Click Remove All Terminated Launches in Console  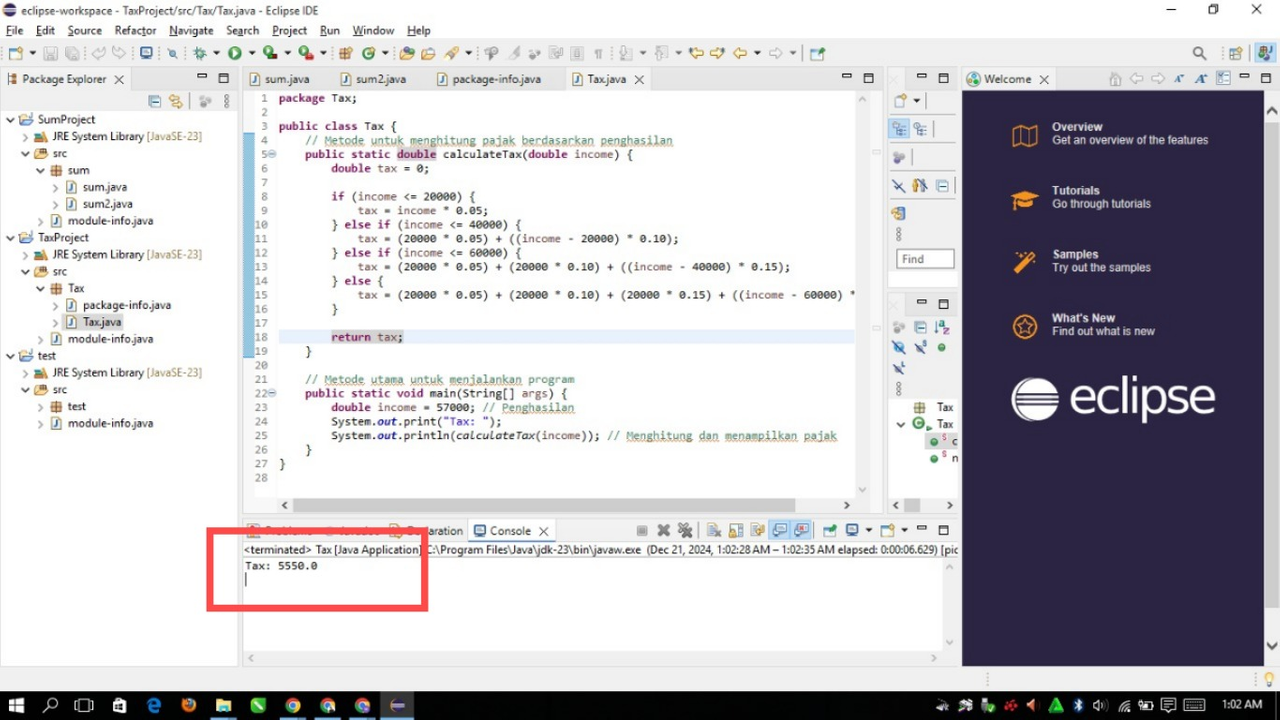pos(685,531)
